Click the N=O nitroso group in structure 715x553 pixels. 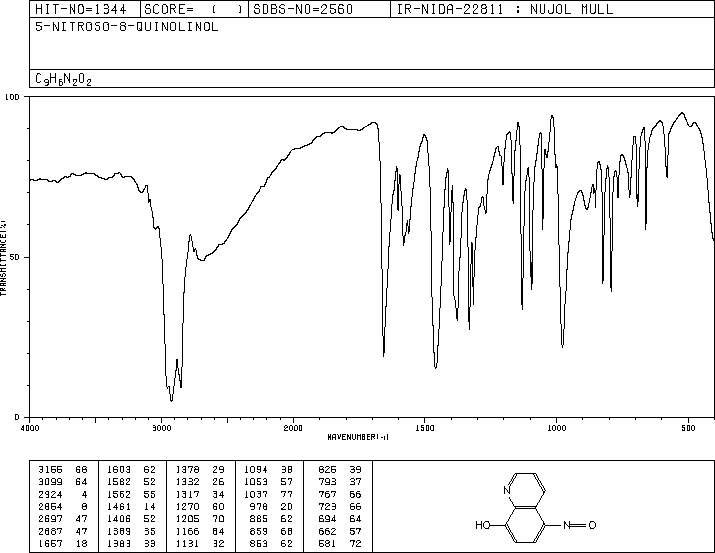[x=580, y=525]
